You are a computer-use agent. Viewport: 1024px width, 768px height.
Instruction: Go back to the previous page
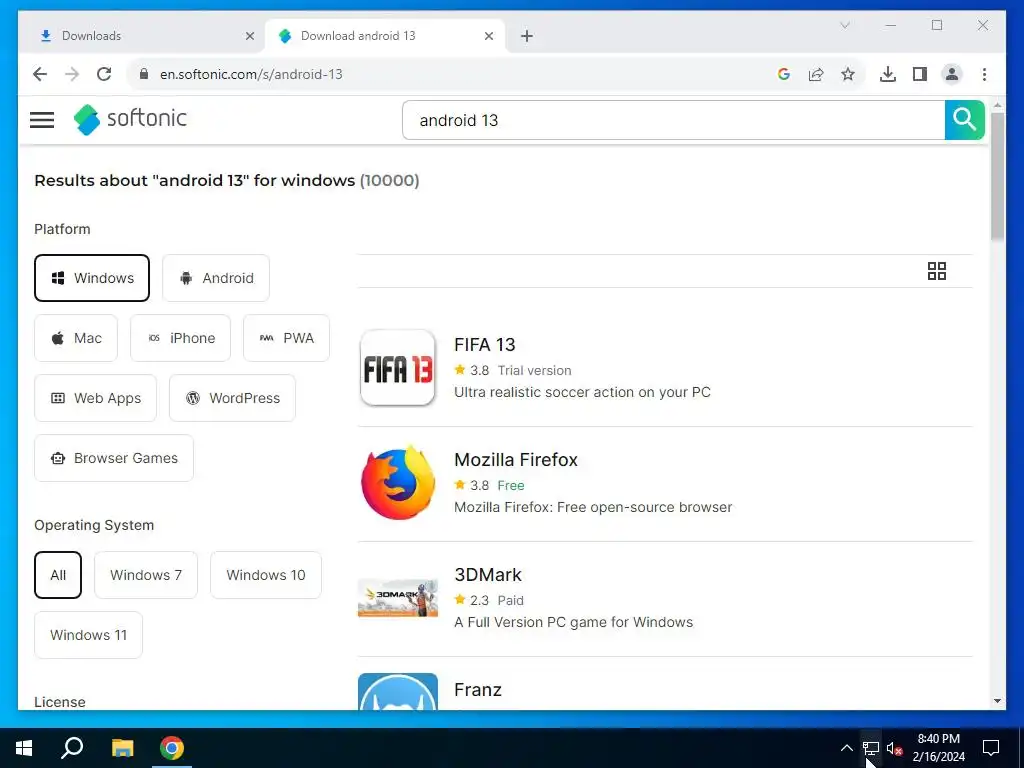[40, 74]
